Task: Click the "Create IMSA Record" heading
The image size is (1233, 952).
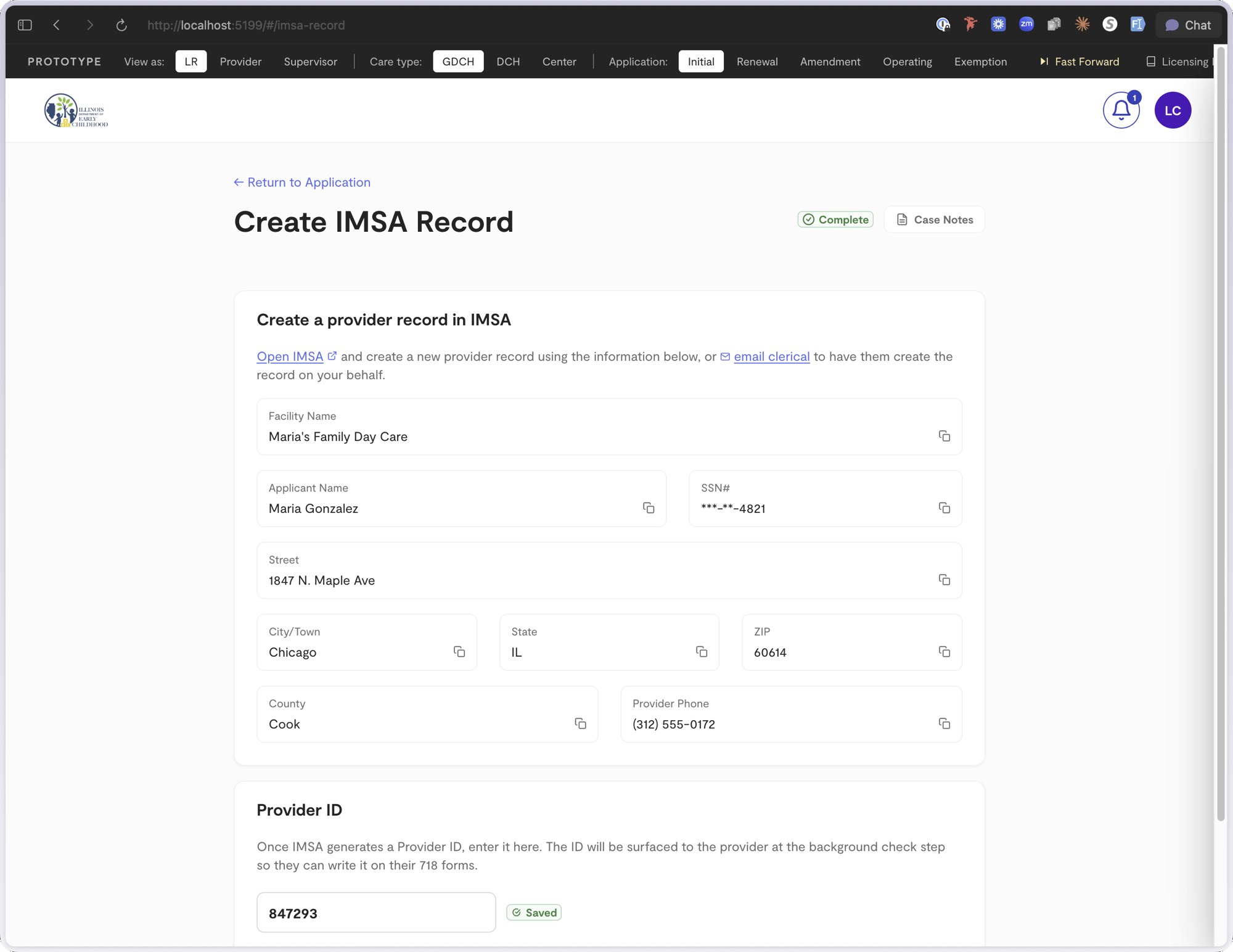Action: click(x=374, y=222)
